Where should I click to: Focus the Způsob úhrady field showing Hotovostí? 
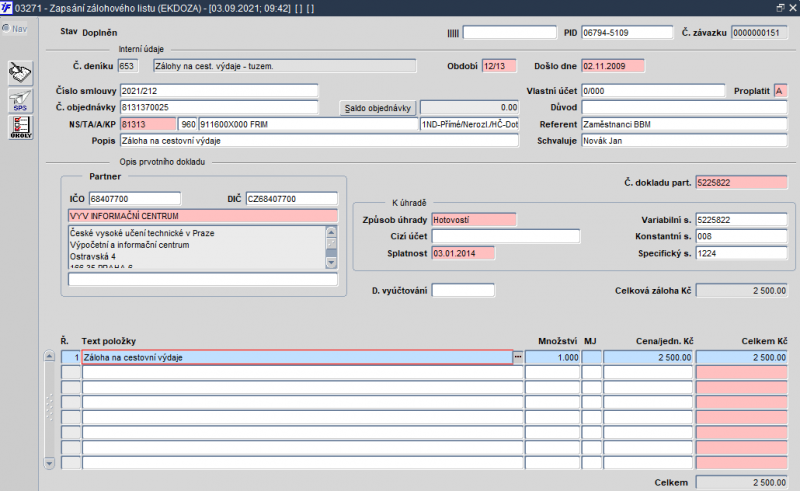[x=472, y=219]
